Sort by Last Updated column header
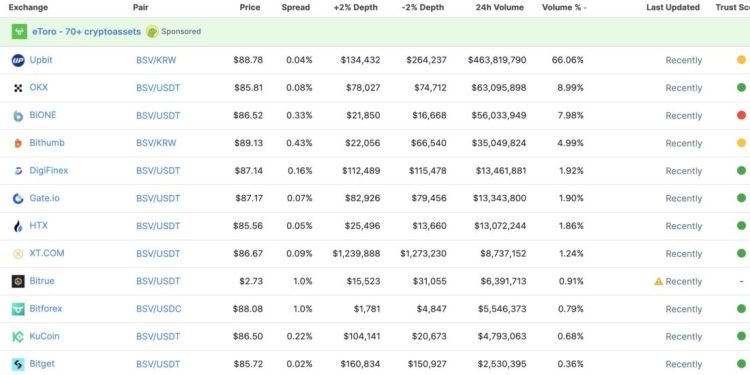Image resolution: width=750 pixels, height=375 pixels. 673,7
